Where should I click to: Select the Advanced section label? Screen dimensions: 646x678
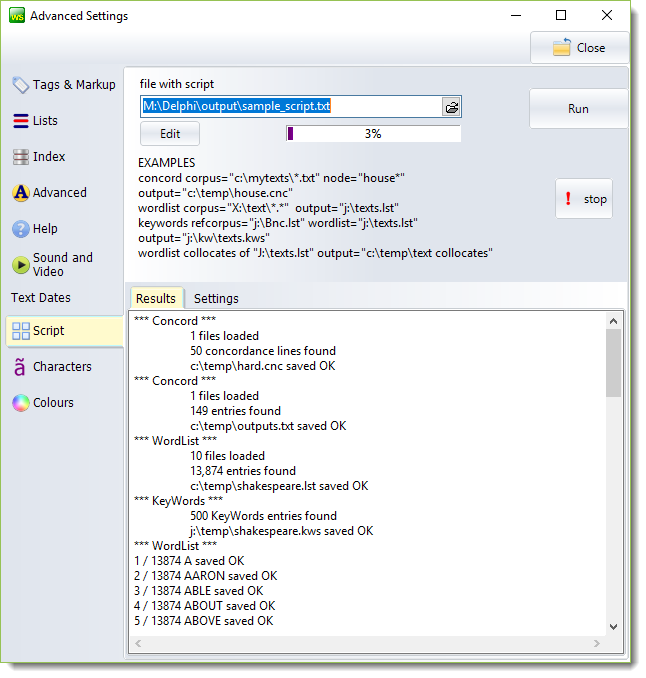[60, 192]
